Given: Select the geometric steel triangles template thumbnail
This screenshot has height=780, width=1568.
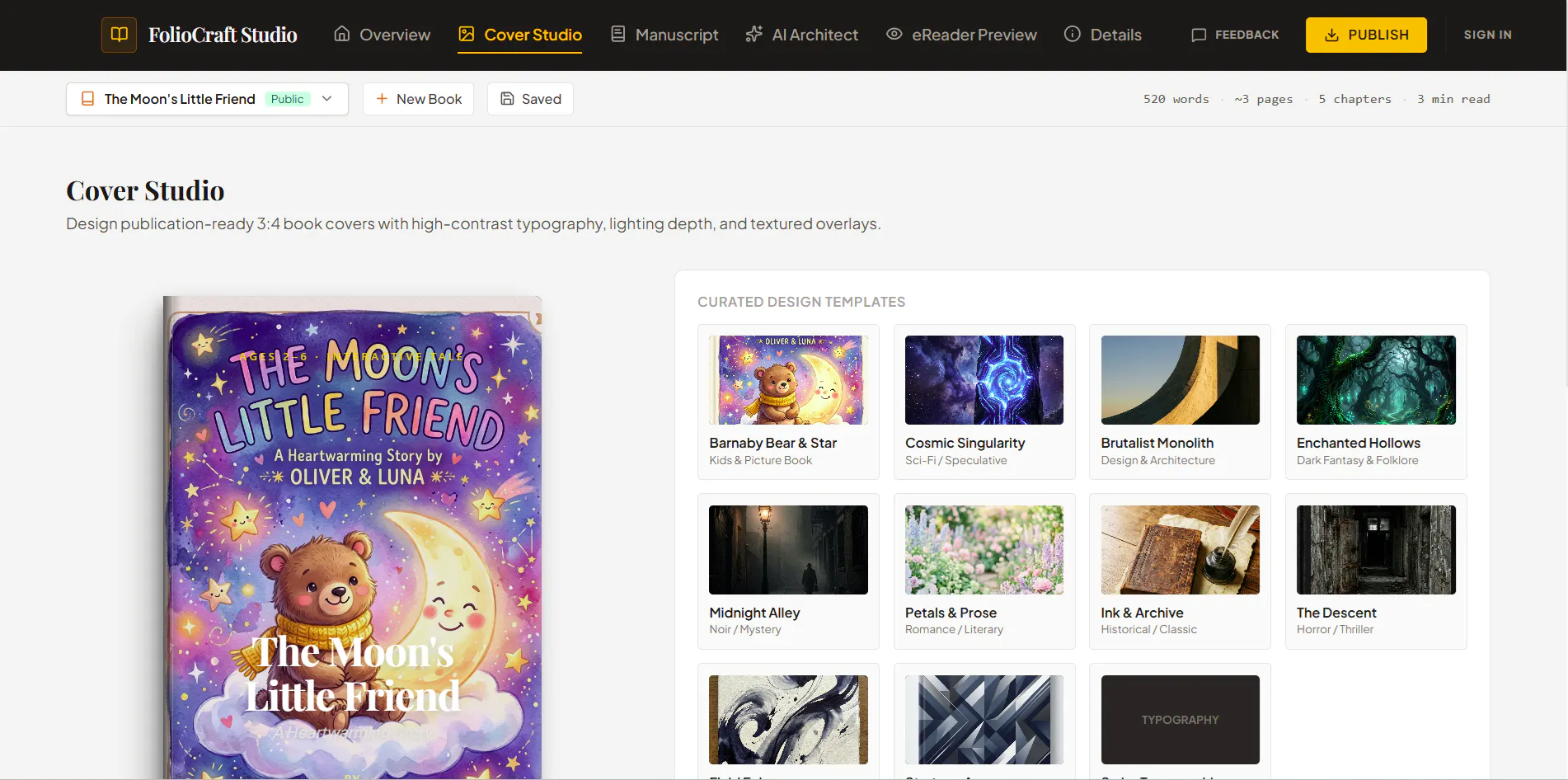Looking at the screenshot, I should coord(984,720).
